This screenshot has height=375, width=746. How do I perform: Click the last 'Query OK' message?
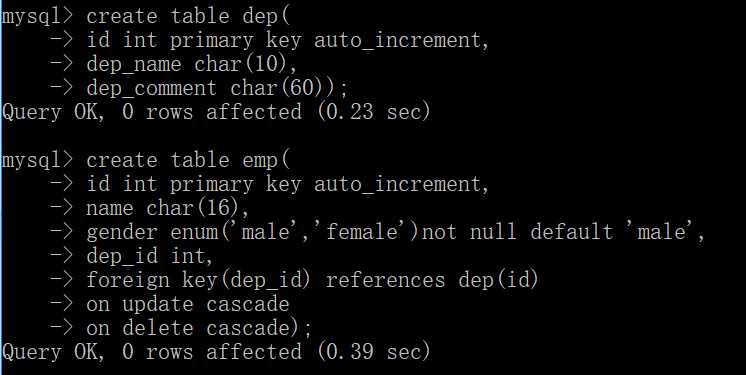tap(53, 352)
